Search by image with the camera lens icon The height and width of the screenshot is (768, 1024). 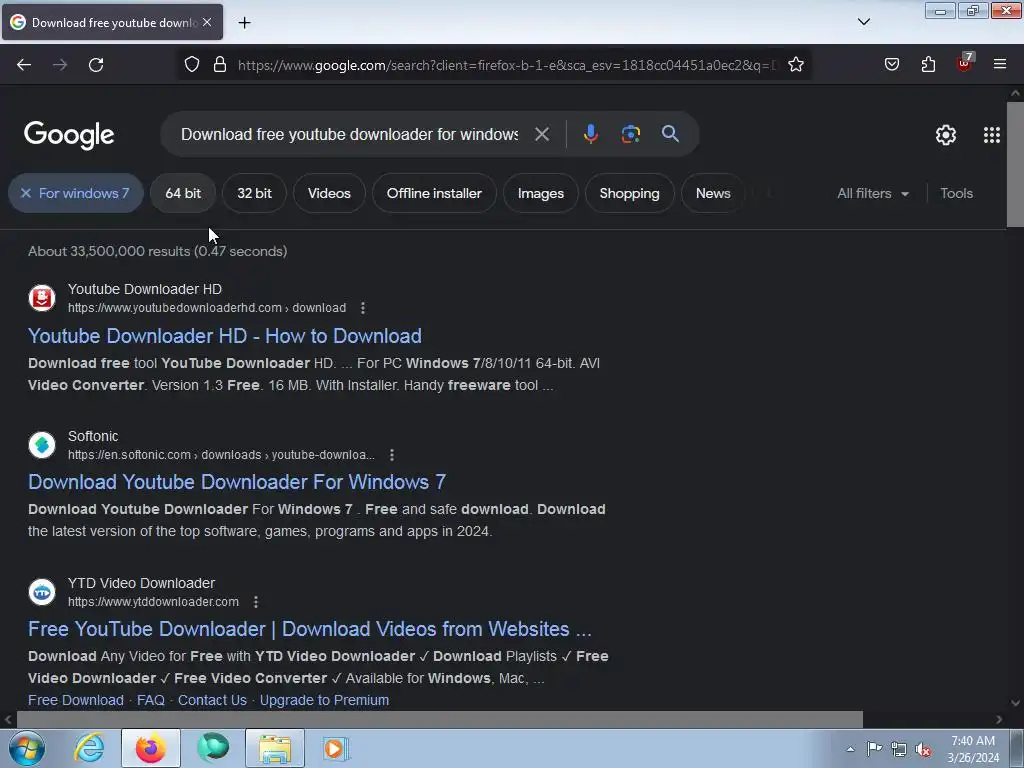(630, 134)
